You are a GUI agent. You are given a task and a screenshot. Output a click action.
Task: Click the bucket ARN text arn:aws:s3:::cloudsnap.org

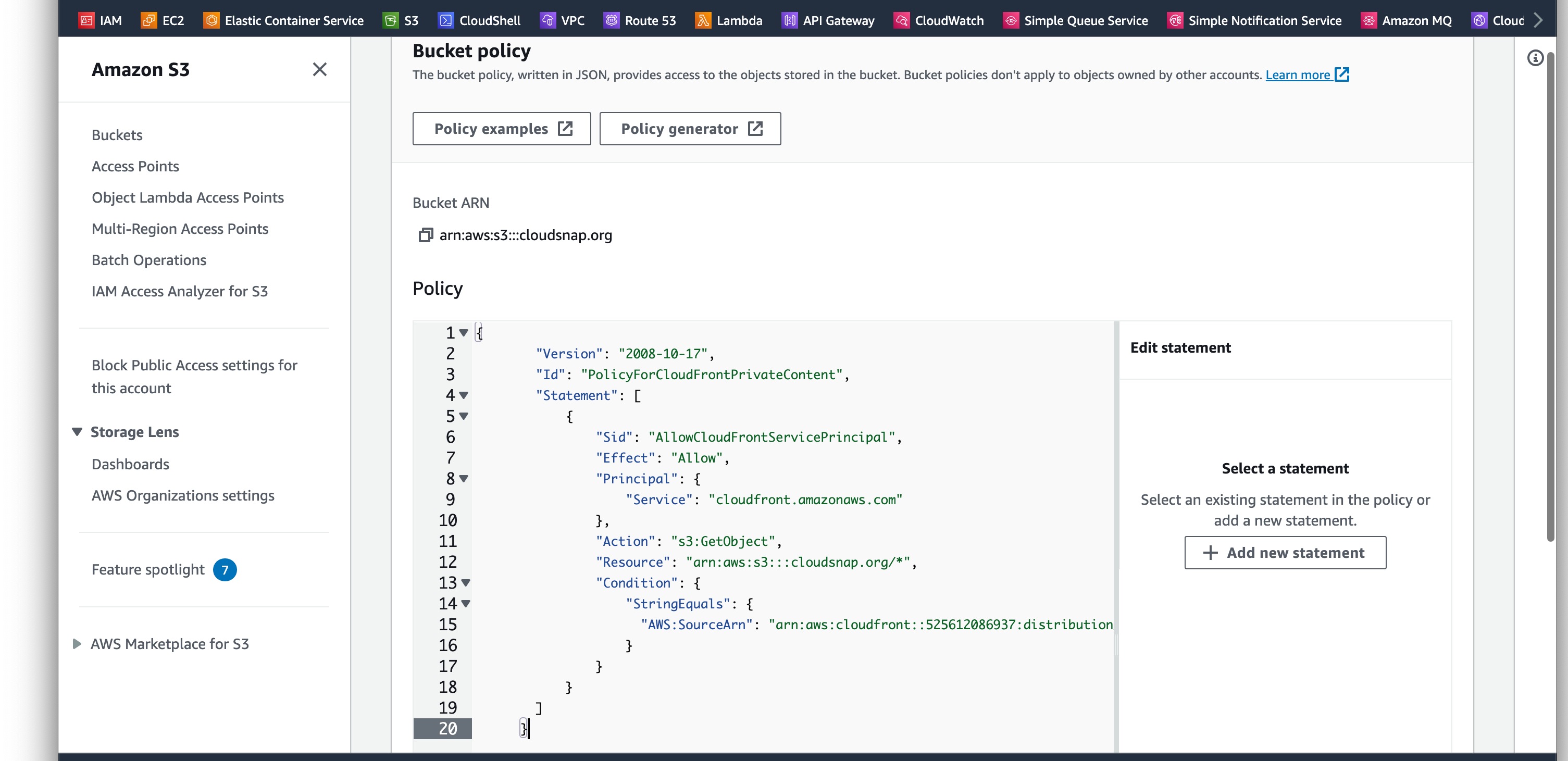(x=526, y=235)
